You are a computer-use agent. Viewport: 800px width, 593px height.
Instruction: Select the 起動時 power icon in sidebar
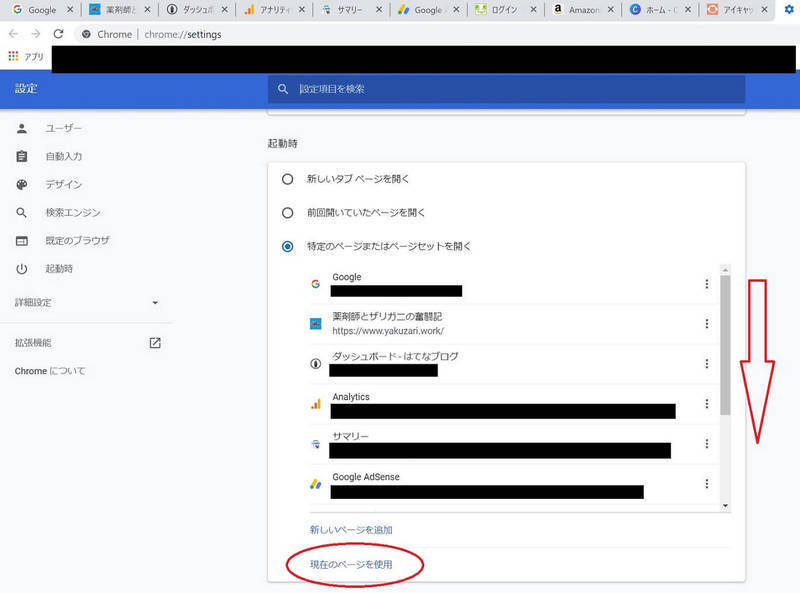(22, 268)
